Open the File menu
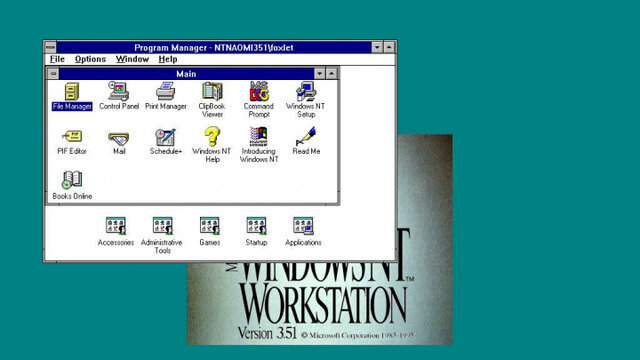Viewport: 640px width, 360px height. coord(58,59)
